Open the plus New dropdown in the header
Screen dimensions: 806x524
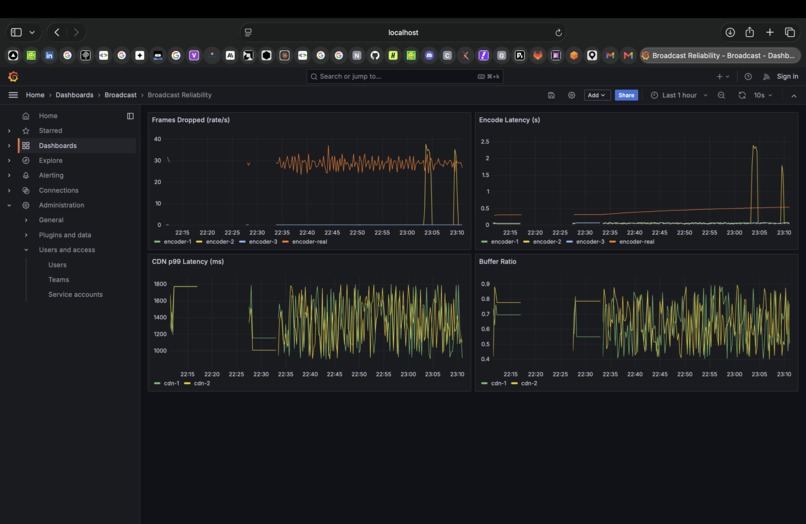tap(723, 77)
